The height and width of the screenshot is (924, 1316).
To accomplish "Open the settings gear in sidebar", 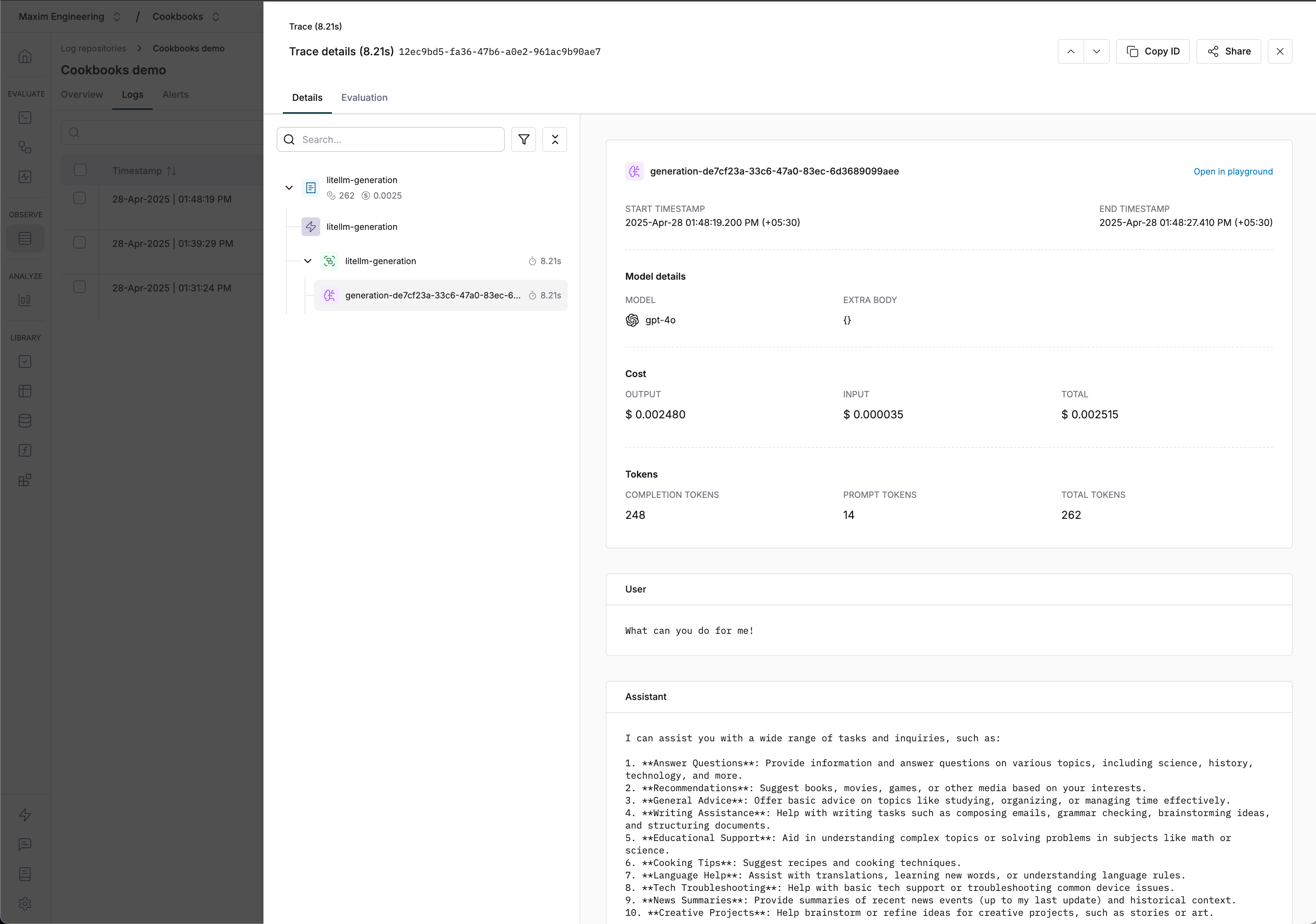I will [25, 903].
